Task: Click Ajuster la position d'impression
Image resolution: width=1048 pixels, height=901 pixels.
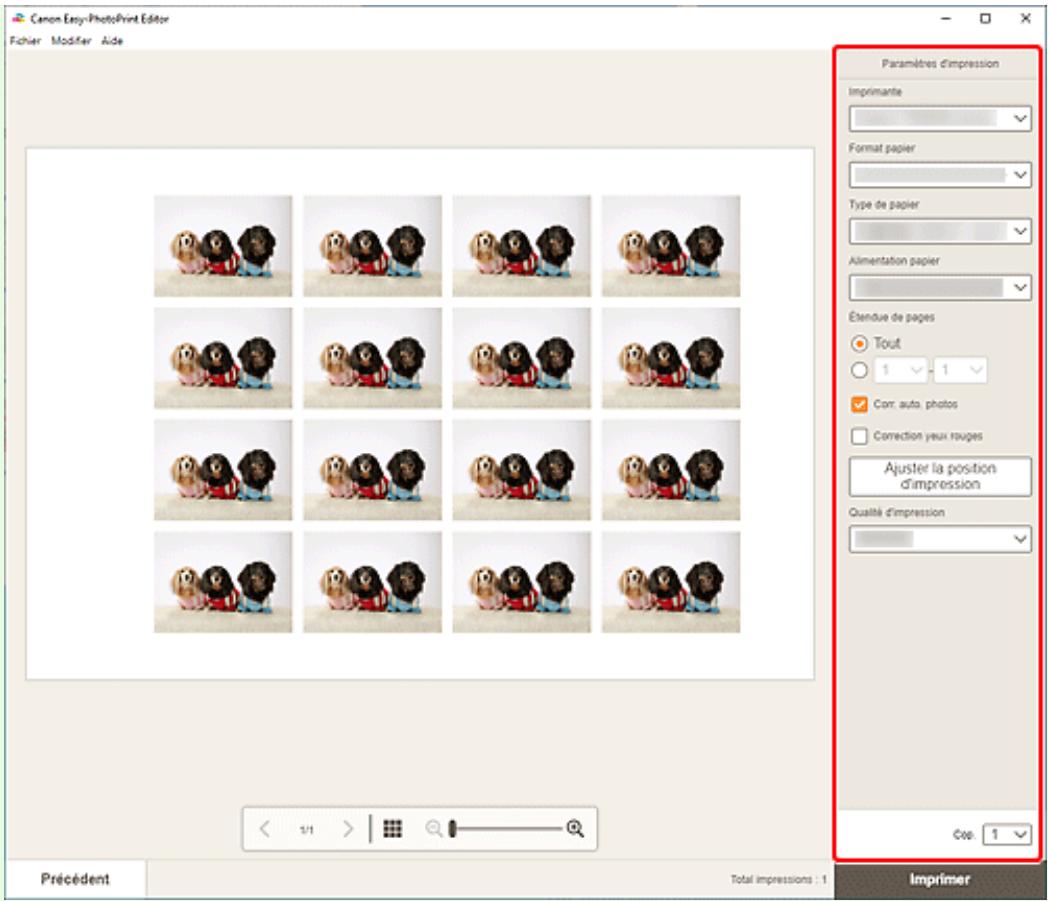Action: [940, 476]
